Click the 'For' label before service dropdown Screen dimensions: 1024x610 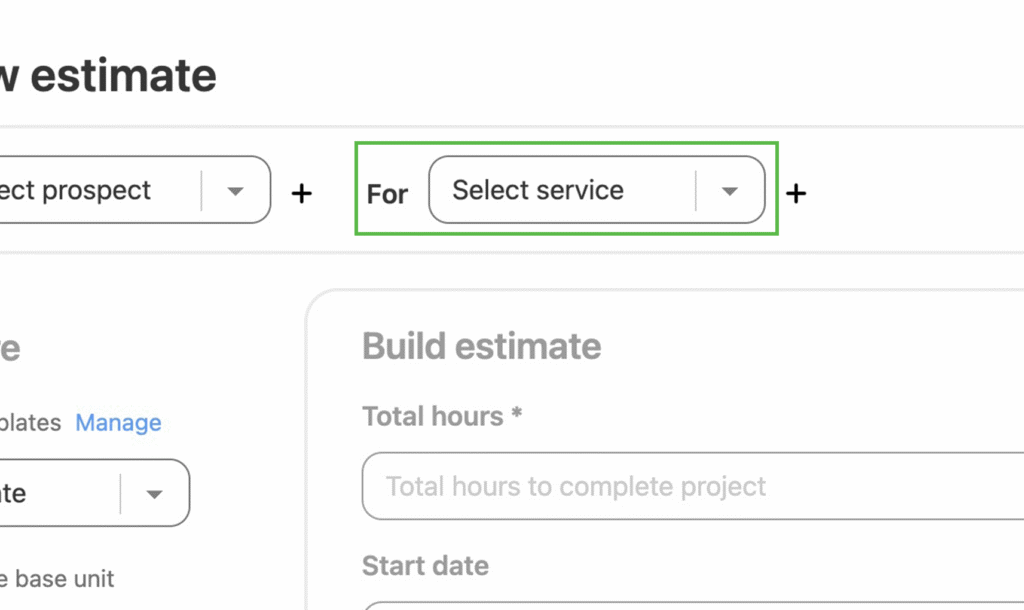(387, 193)
